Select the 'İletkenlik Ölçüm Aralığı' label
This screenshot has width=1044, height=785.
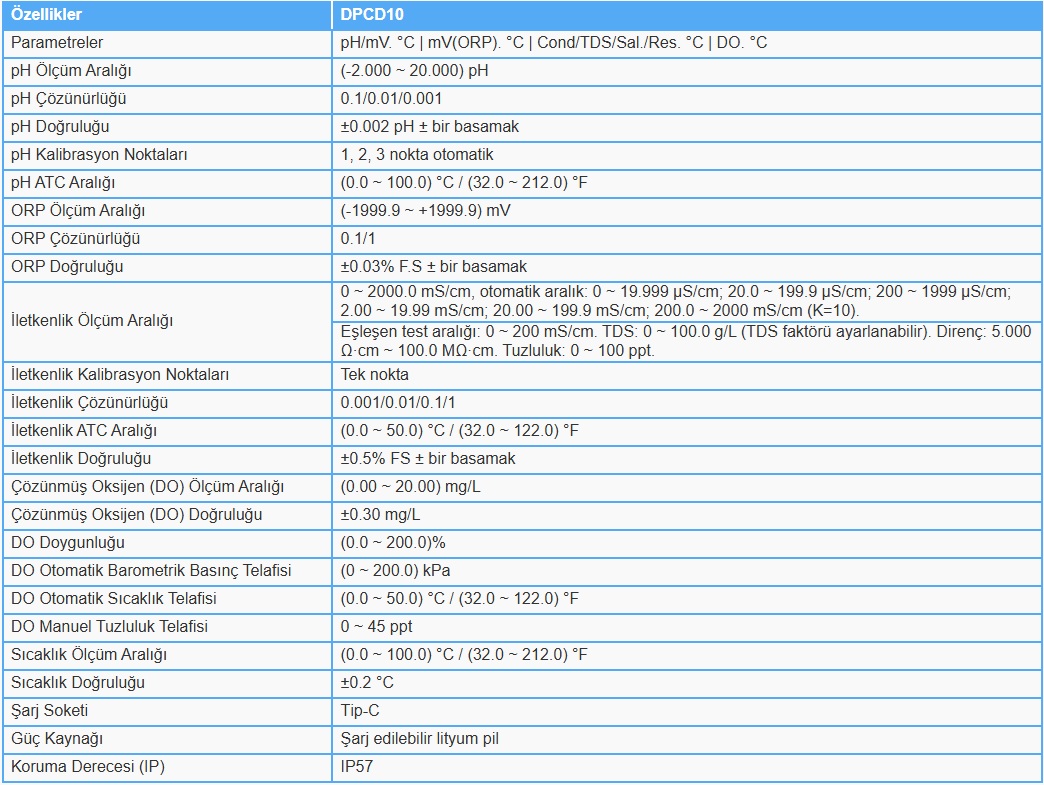pos(92,320)
